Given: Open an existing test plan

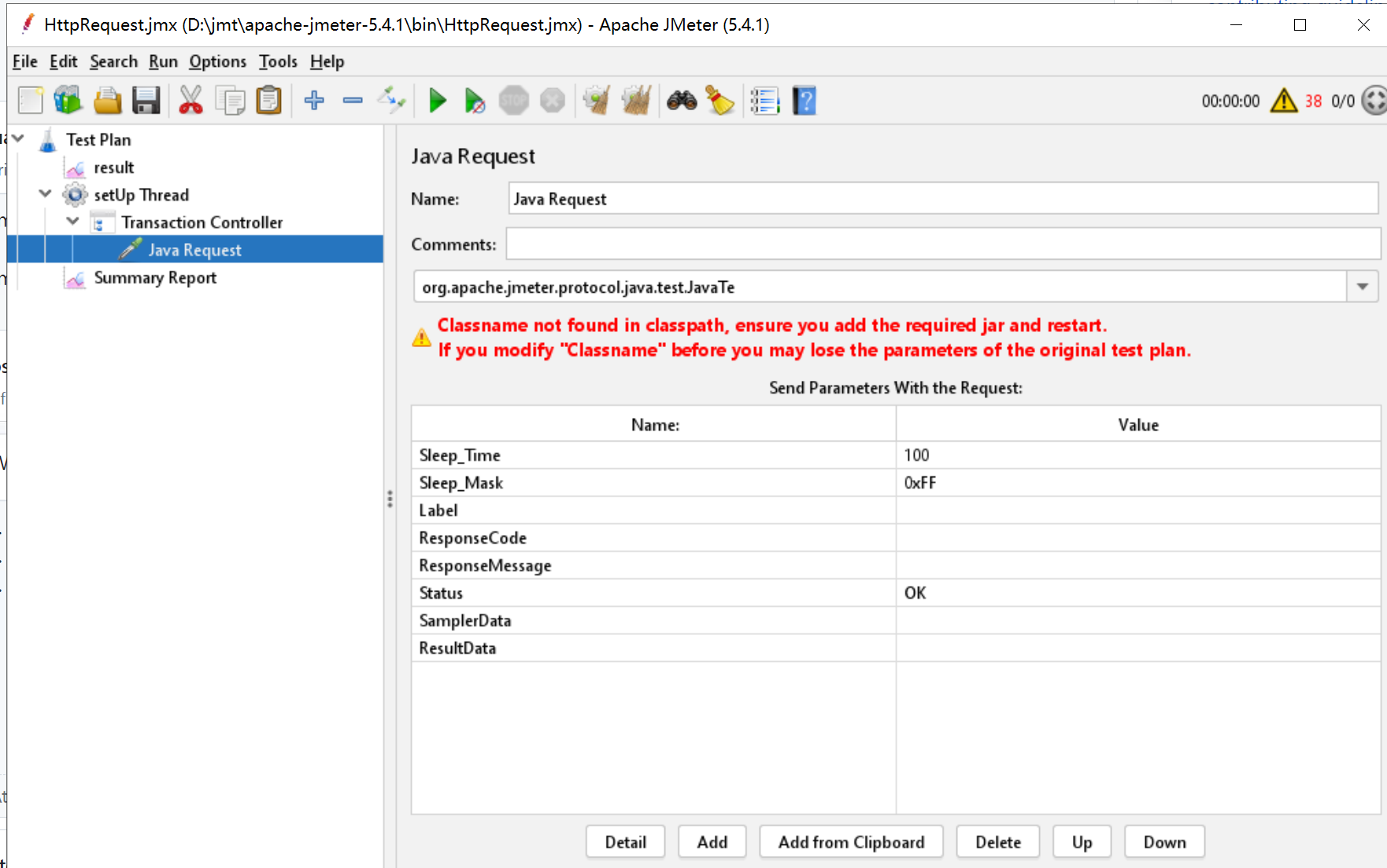Looking at the screenshot, I should (108, 100).
